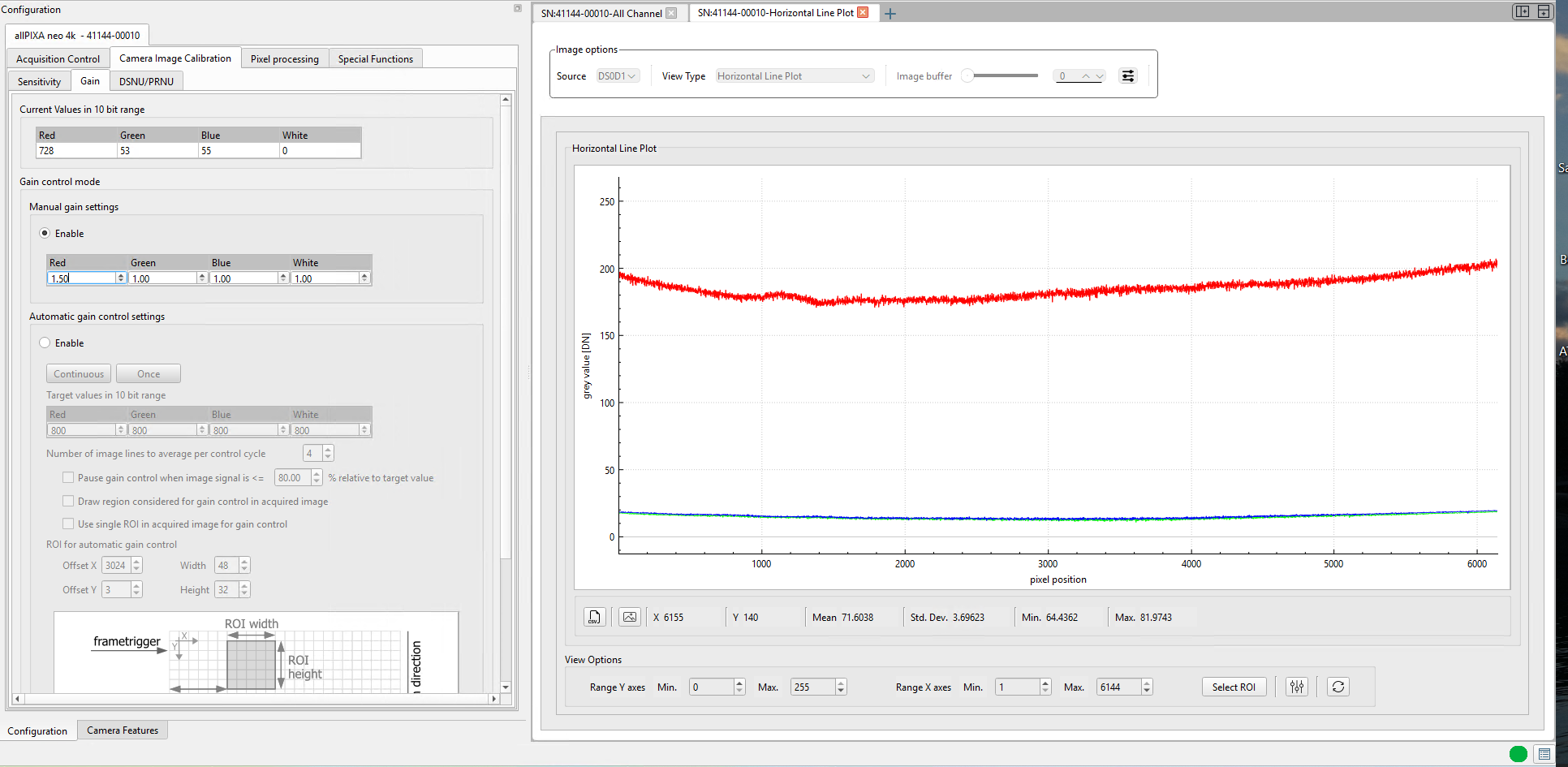The image size is (1568, 767).
Task: Open image buffer settings icon
Action: pos(1128,76)
